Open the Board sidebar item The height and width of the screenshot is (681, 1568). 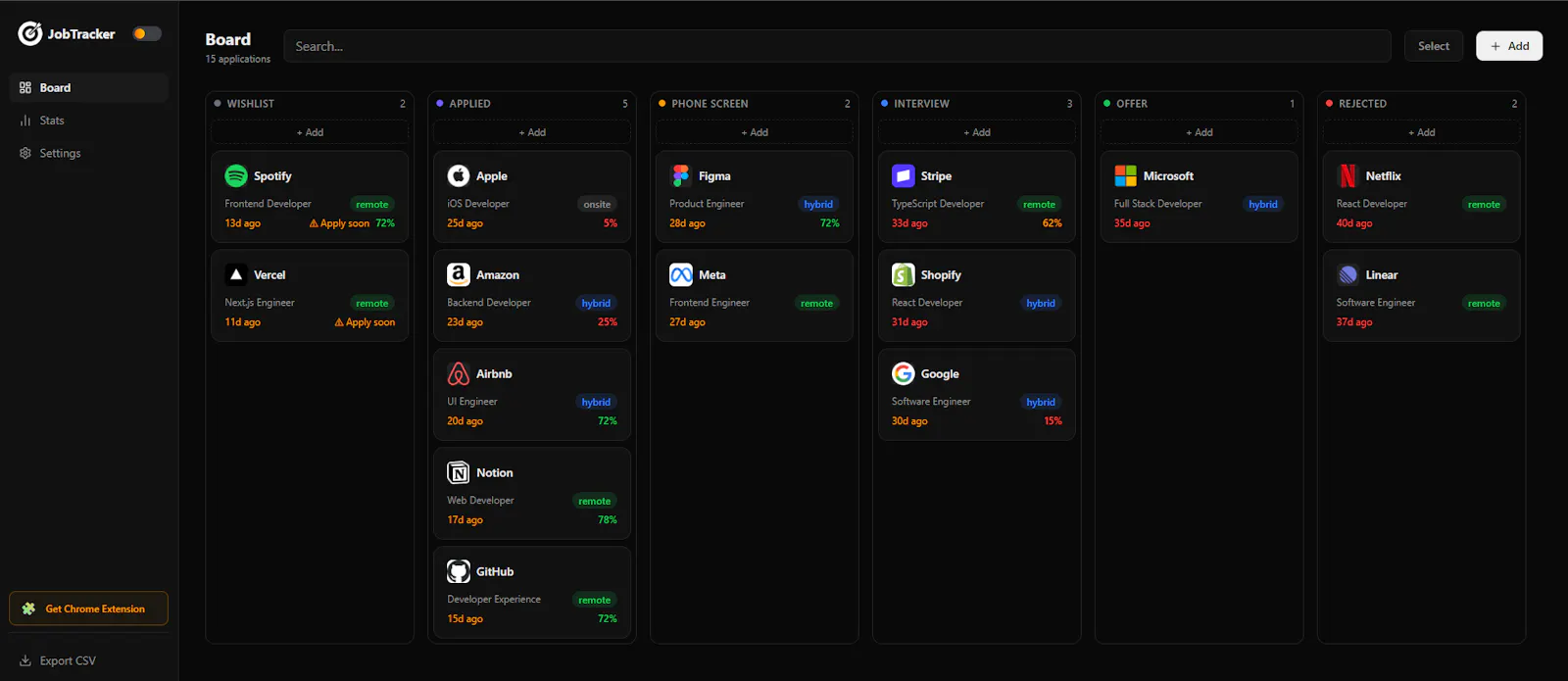(89, 87)
